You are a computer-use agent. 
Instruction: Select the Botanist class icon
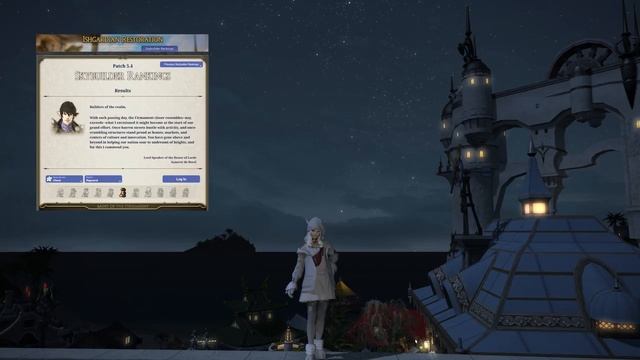pyautogui.click(x=173, y=192)
